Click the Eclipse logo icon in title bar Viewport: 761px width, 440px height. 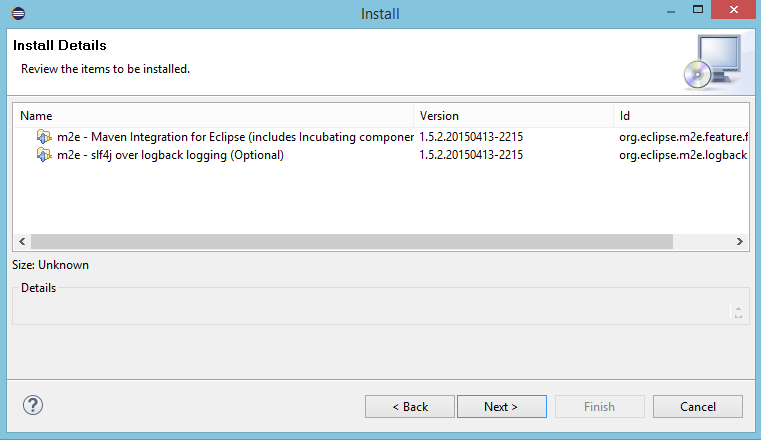18,13
